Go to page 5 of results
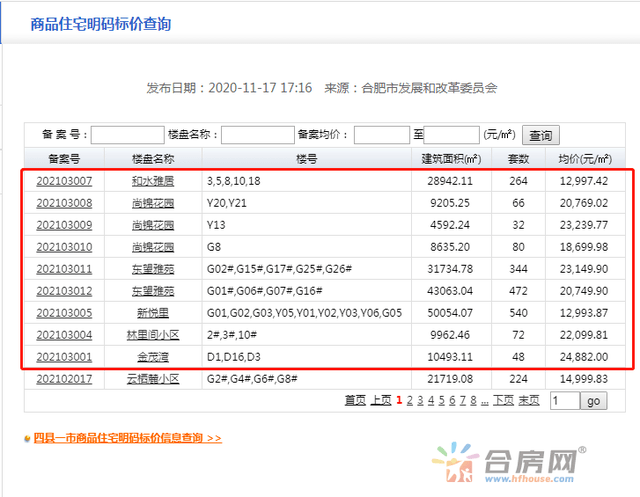Image resolution: width=640 pixels, height=497 pixels. click(442, 401)
